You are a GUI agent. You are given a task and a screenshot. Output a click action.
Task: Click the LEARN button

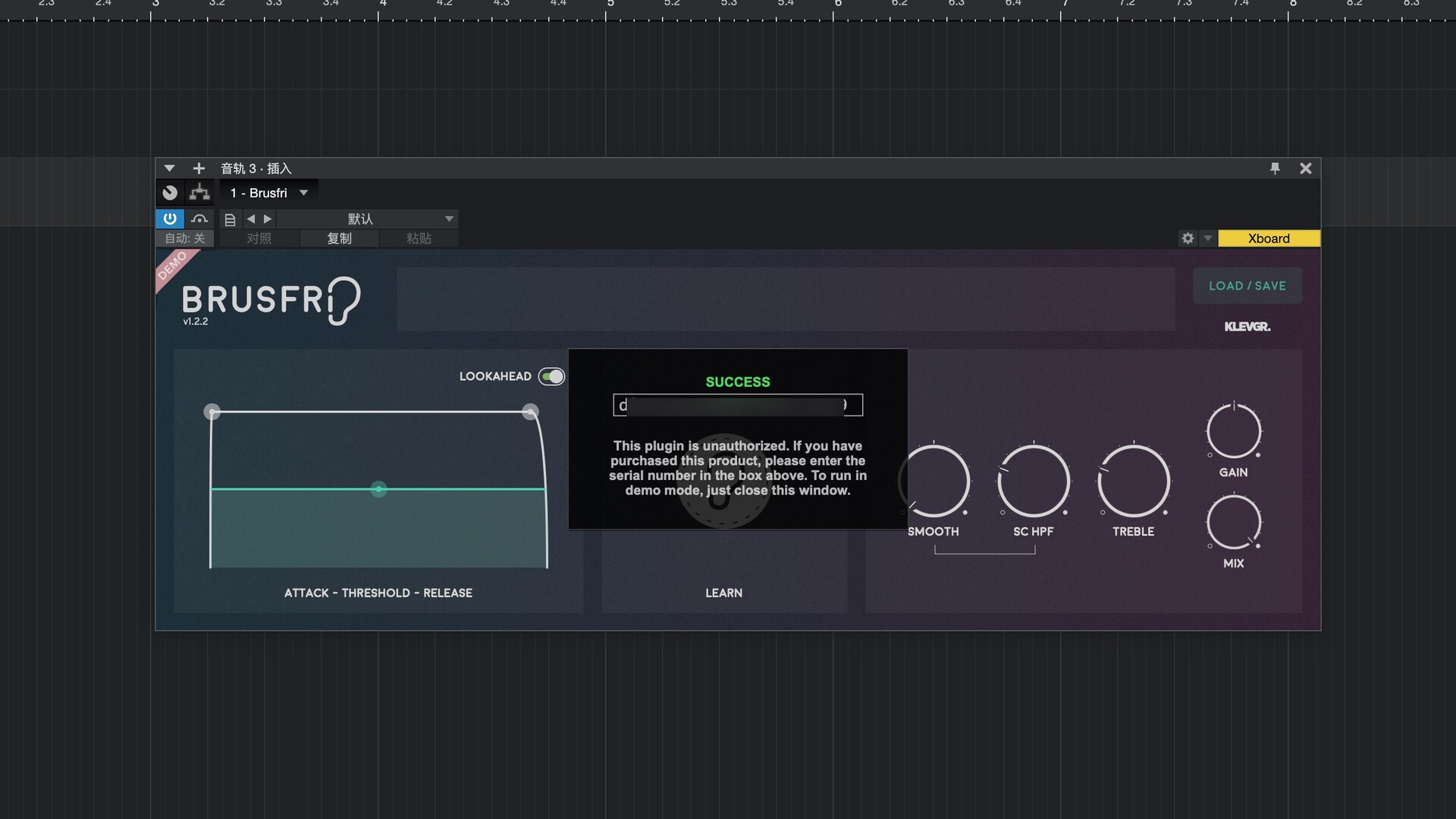[724, 593]
